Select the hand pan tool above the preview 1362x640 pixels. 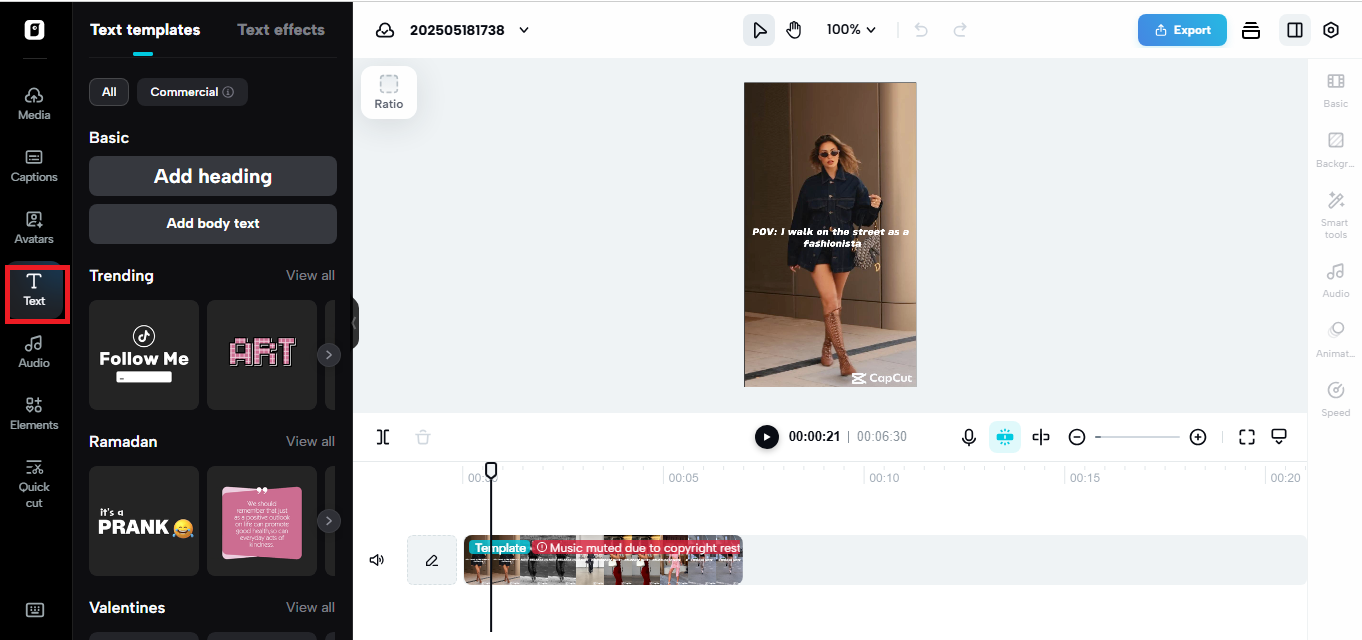click(793, 29)
